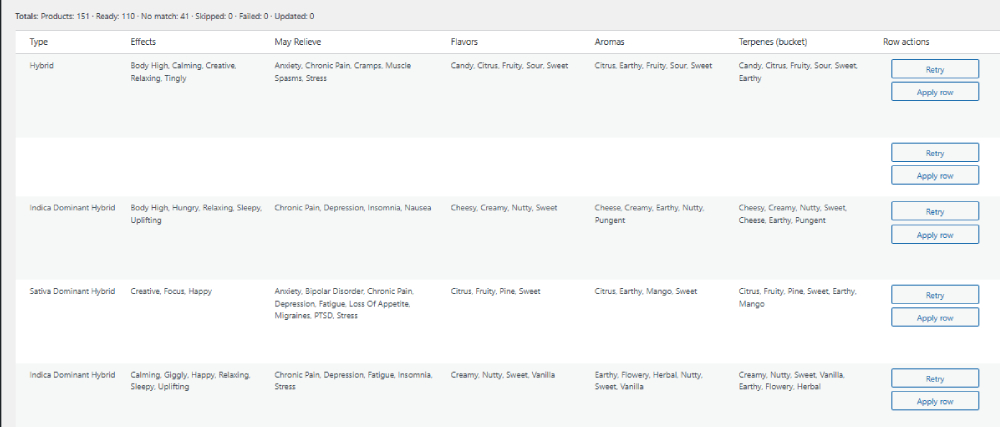The height and width of the screenshot is (427, 1000).
Task: Apply row for the Hybrid type entry
Action: (x=934, y=92)
